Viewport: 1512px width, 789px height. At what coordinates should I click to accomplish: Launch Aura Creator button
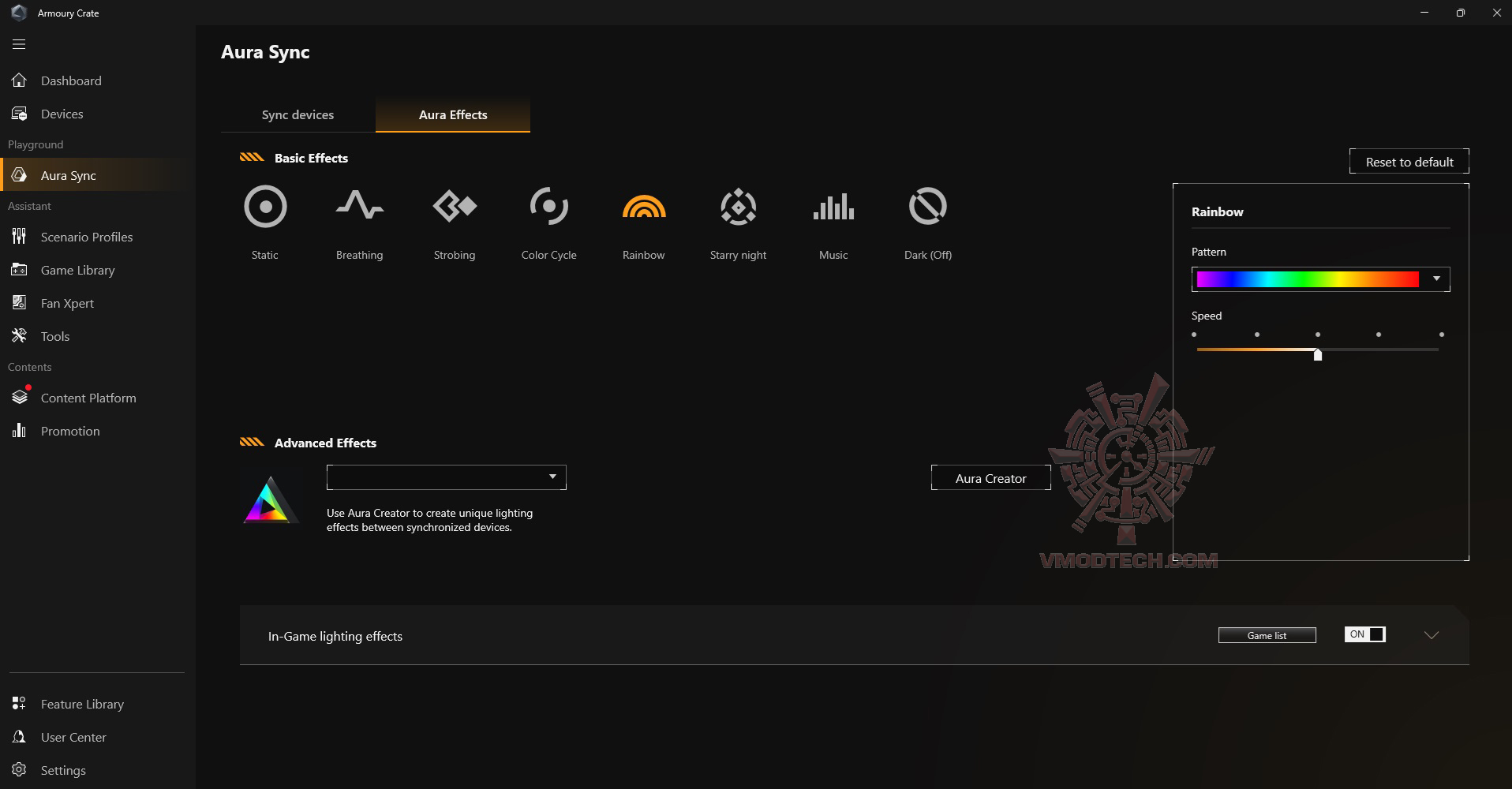[991, 478]
